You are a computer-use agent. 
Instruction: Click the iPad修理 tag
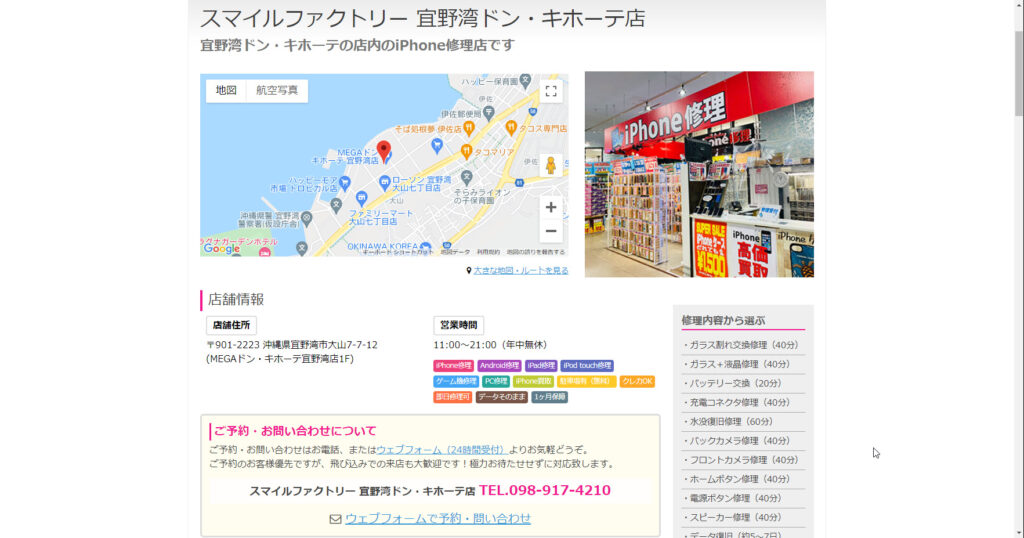[x=541, y=366]
